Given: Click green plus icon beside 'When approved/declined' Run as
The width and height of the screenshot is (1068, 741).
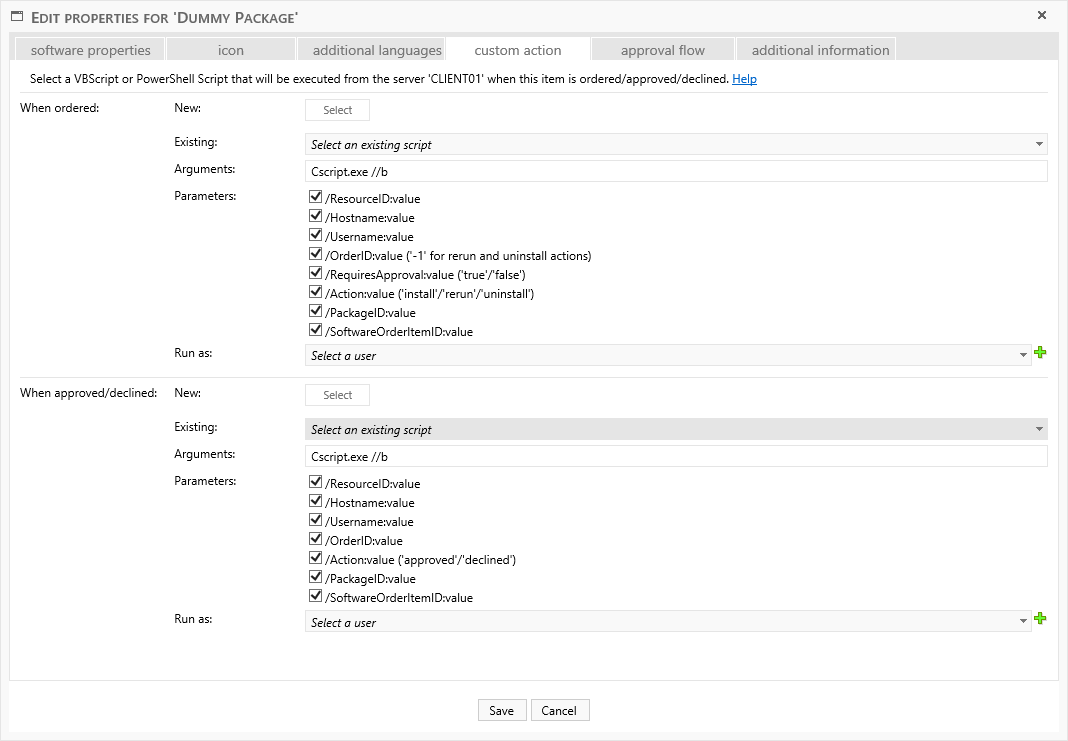Looking at the screenshot, I should point(1040,619).
